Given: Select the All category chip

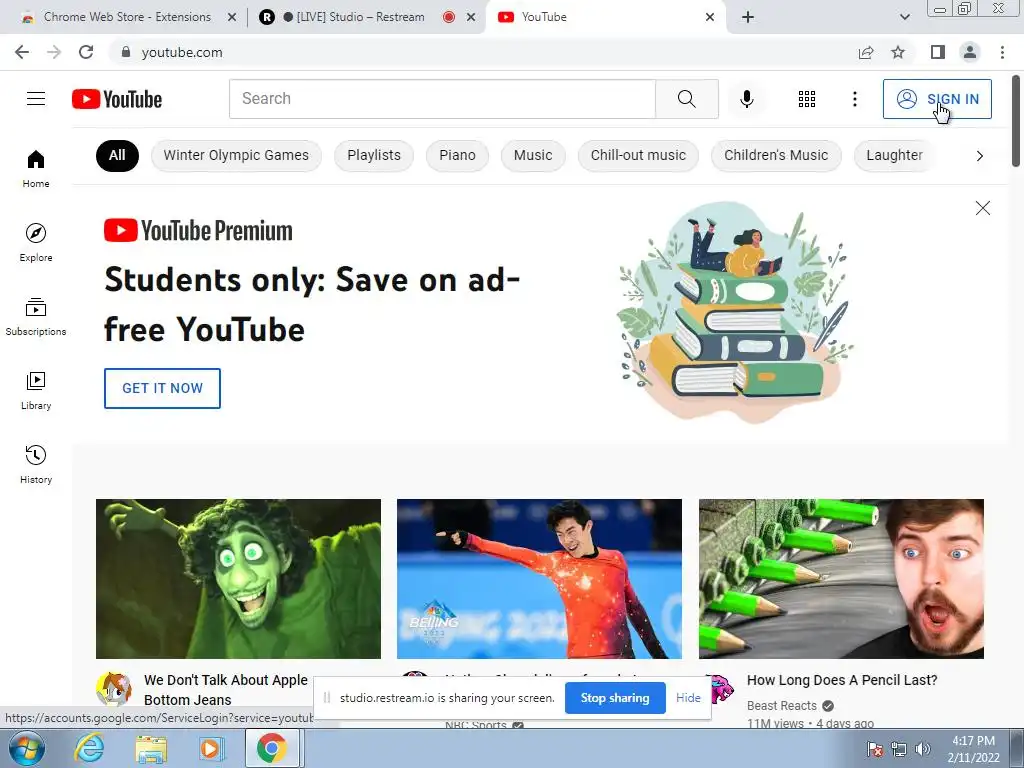Looking at the screenshot, I should pos(118,155).
